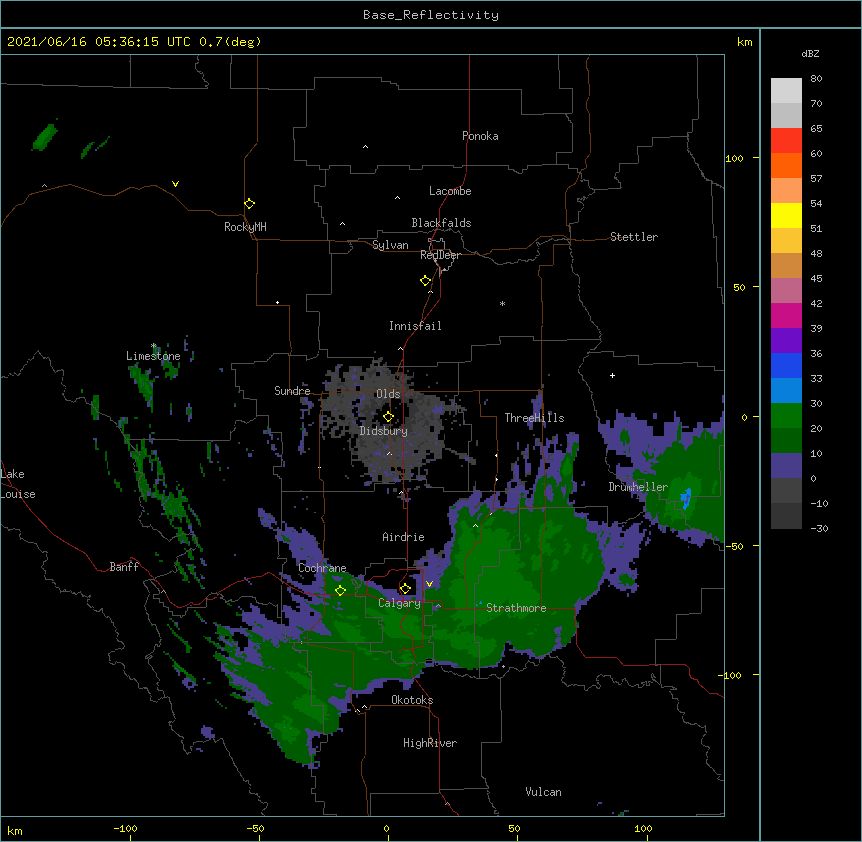Click the Banff label

(x=124, y=567)
